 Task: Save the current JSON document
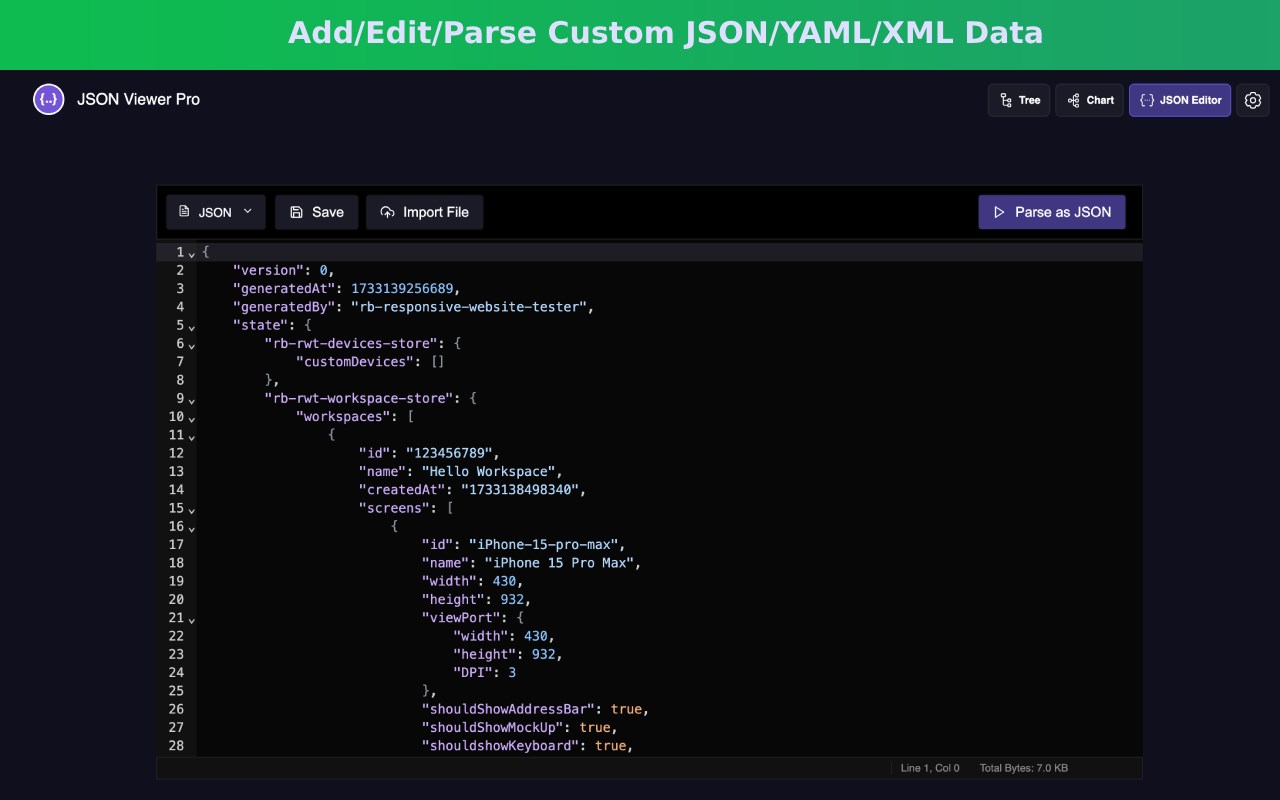pyautogui.click(x=316, y=212)
